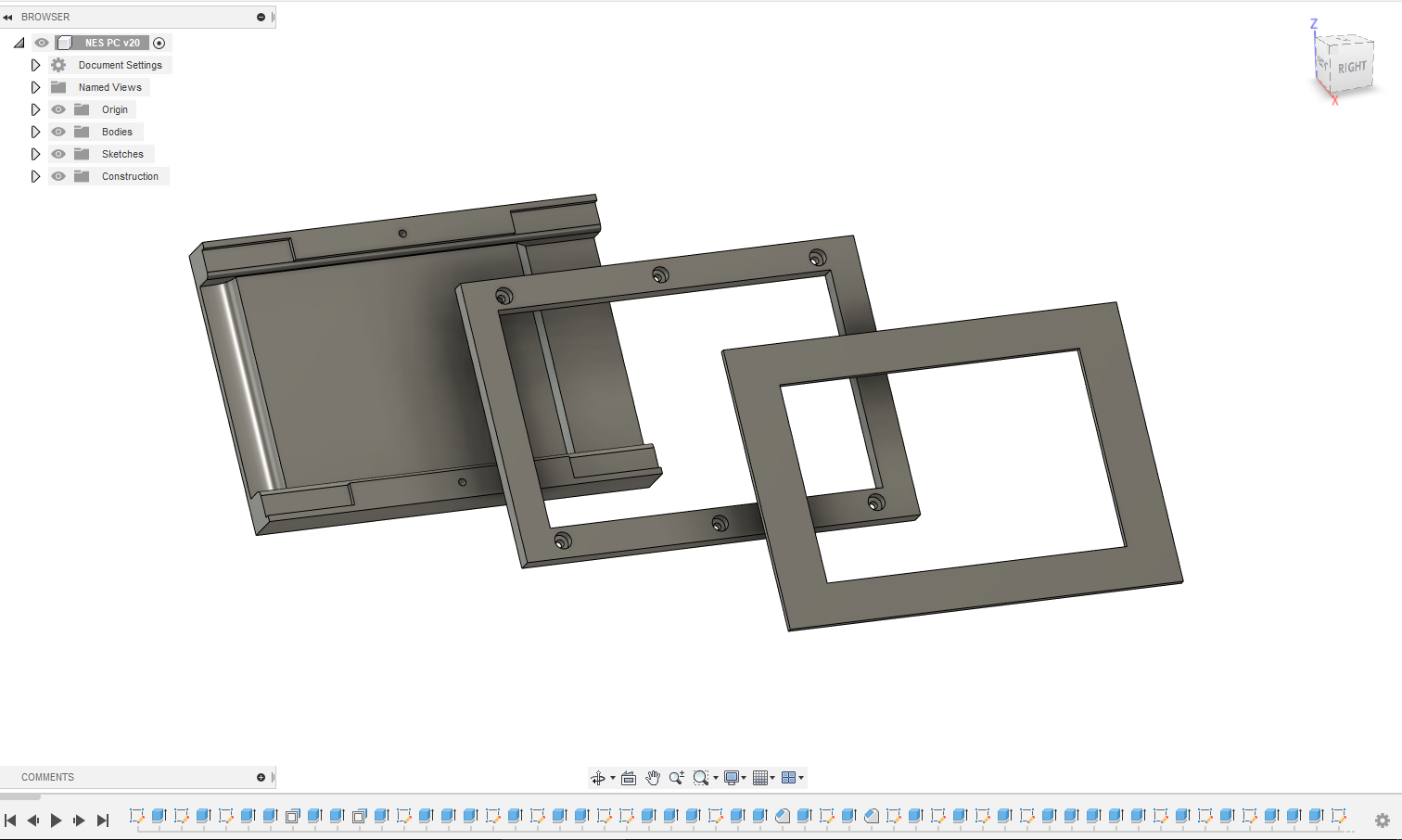The image size is (1402, 840).
Task: Open the Display Settings dropdown arrow
Action: point(744,777)
